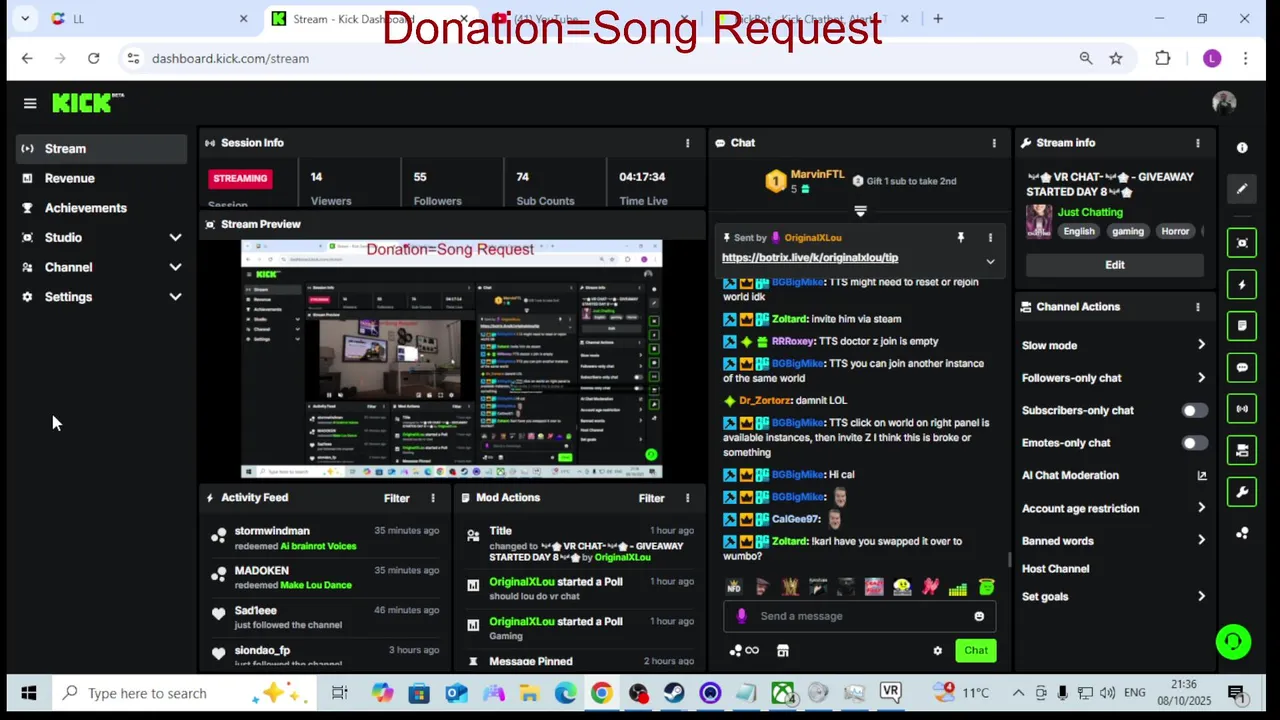This screenshot has height=720, width=1280.
Task: Click the chat bubble icon in right toolbar
Action: click(1242, 368)
